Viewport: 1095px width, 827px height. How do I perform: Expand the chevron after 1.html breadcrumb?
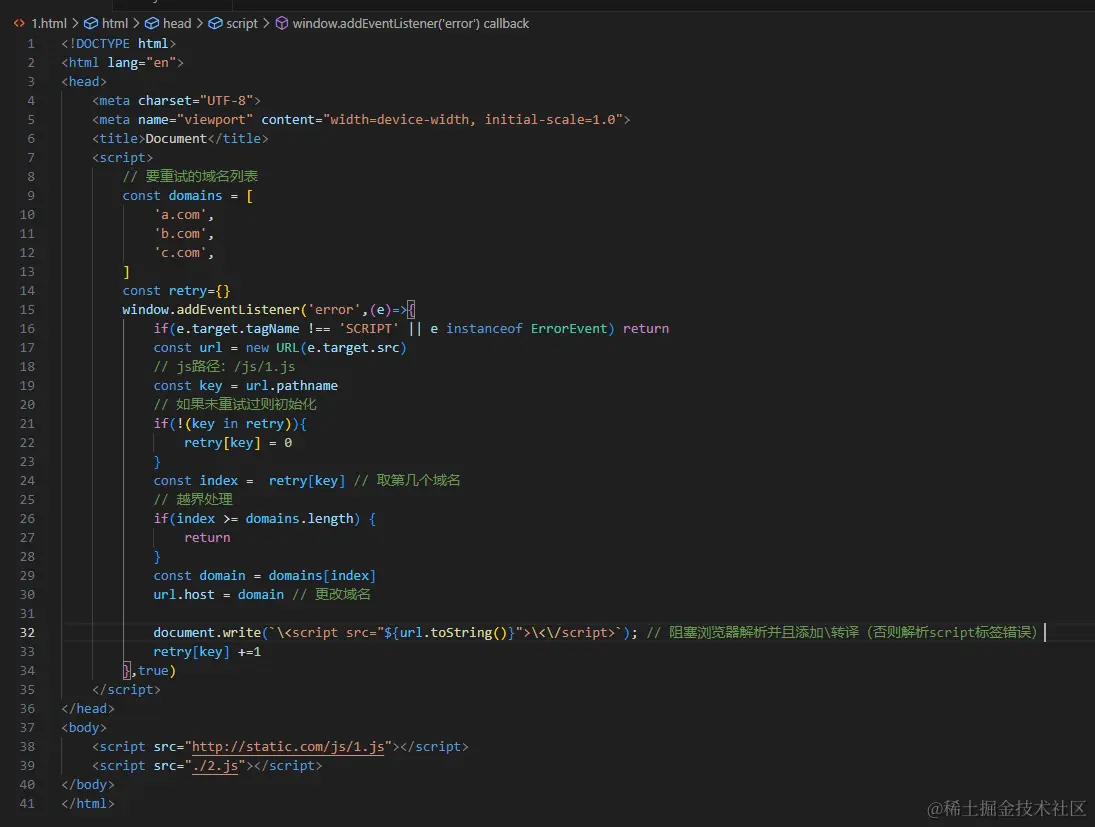click(x=75, y=24)
